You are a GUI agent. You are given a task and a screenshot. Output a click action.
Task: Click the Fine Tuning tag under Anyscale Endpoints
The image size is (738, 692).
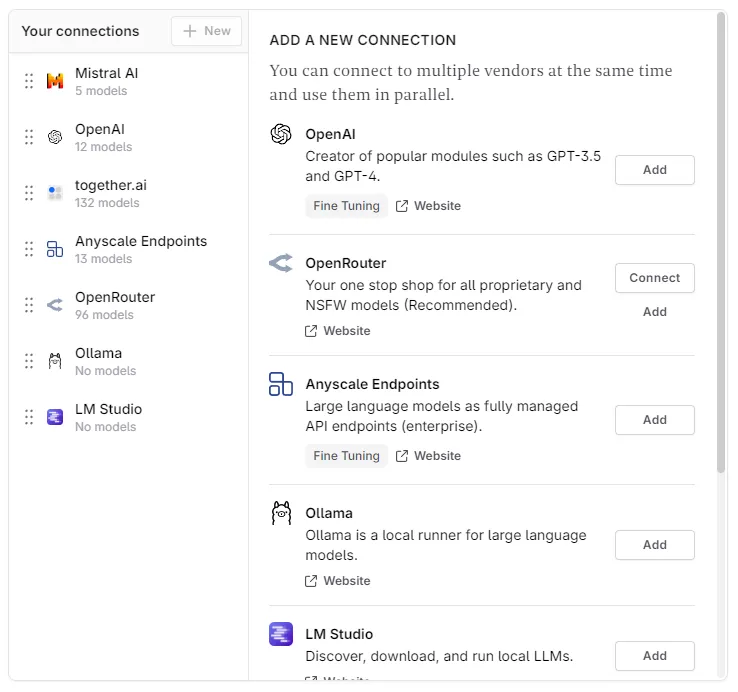coord(346,456)
